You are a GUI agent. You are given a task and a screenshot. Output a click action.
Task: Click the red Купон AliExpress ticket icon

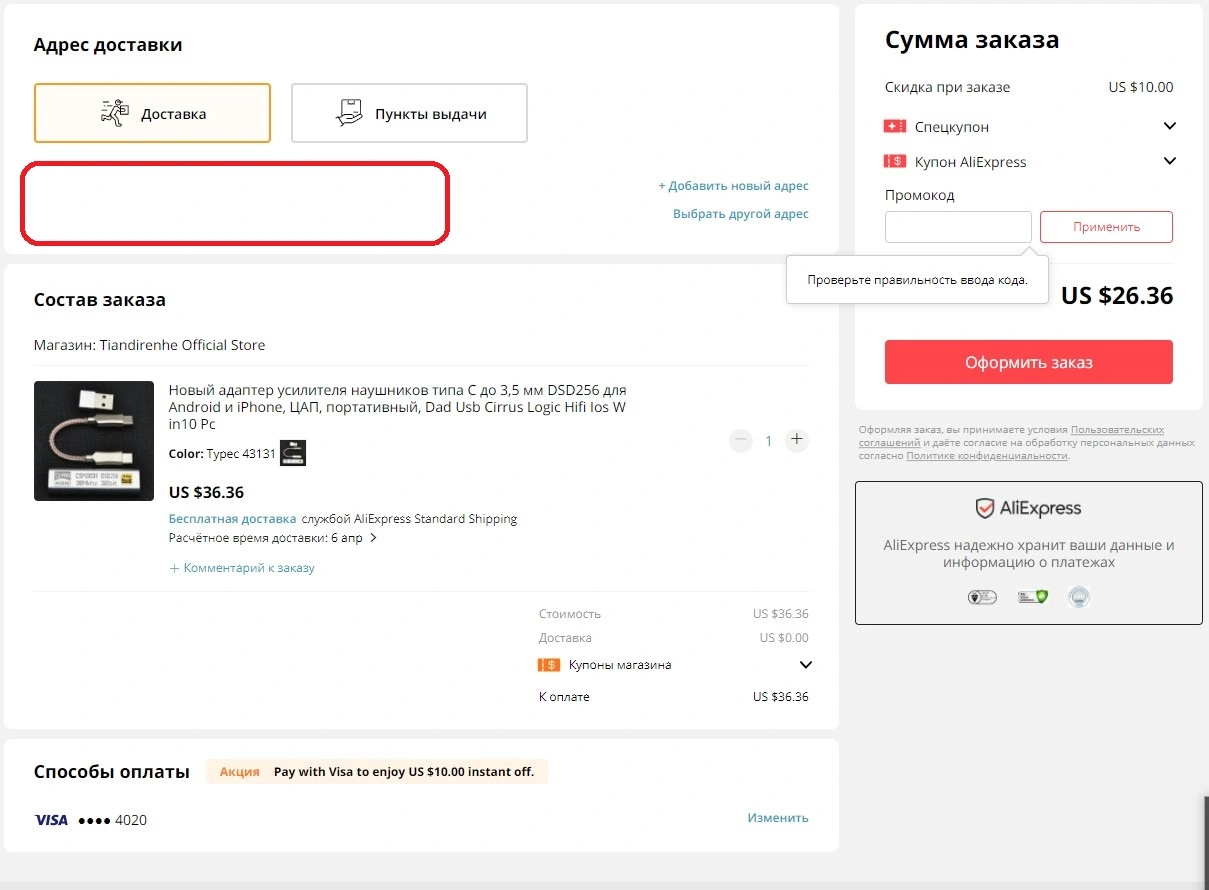[x=895, y=161]
